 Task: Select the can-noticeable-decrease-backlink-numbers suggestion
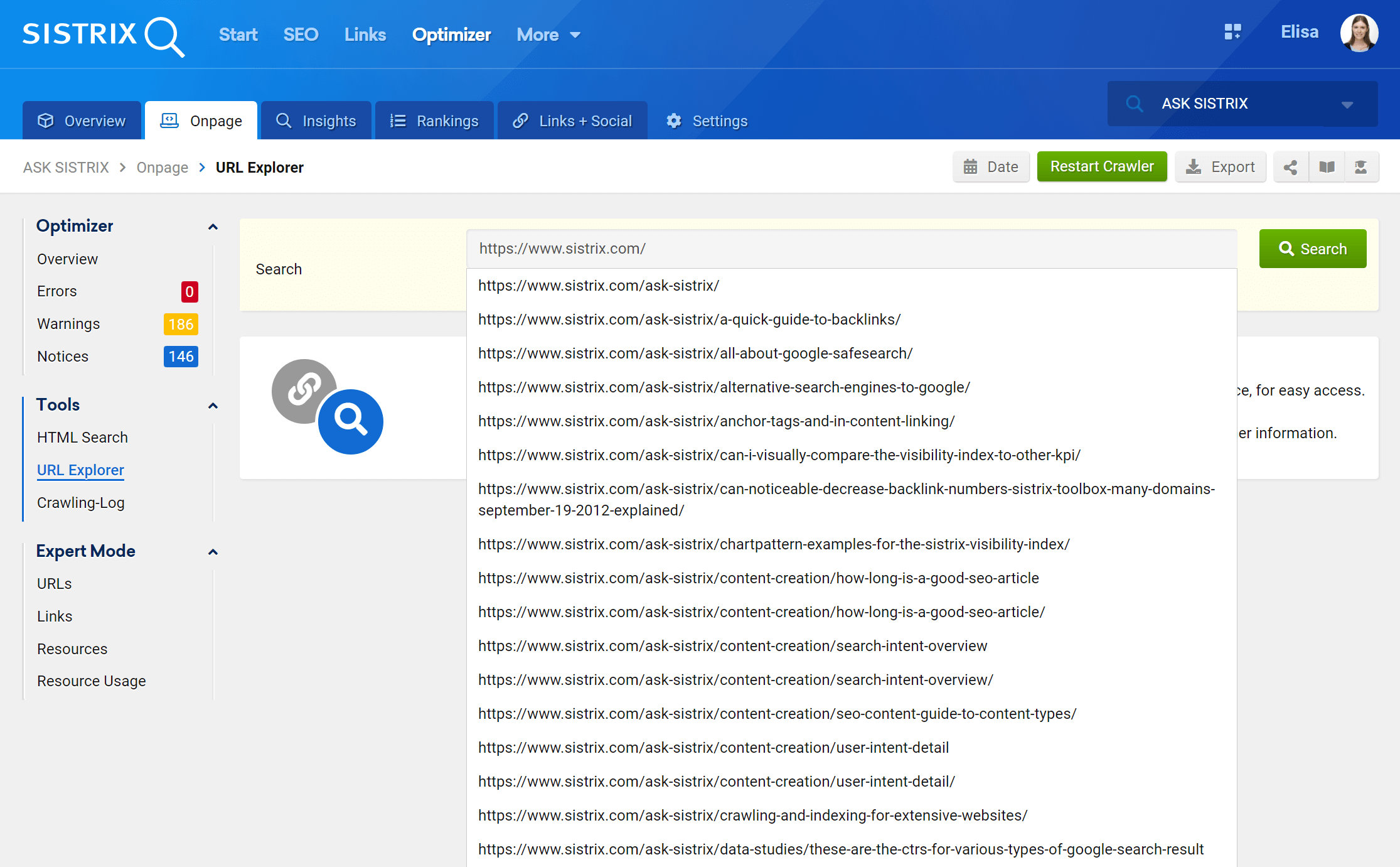coord(852,500)
